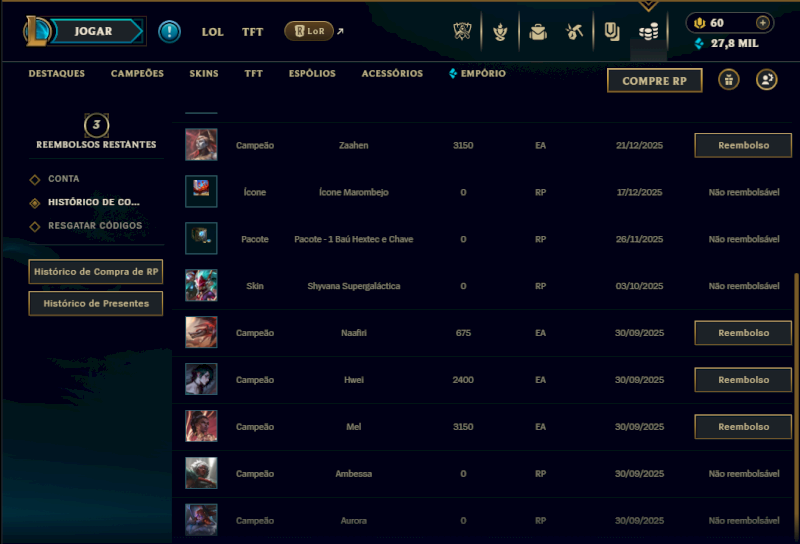Screen dimensions: 800x544
Task: Refund the Hwei champion purchase
Action: point(743,380)
